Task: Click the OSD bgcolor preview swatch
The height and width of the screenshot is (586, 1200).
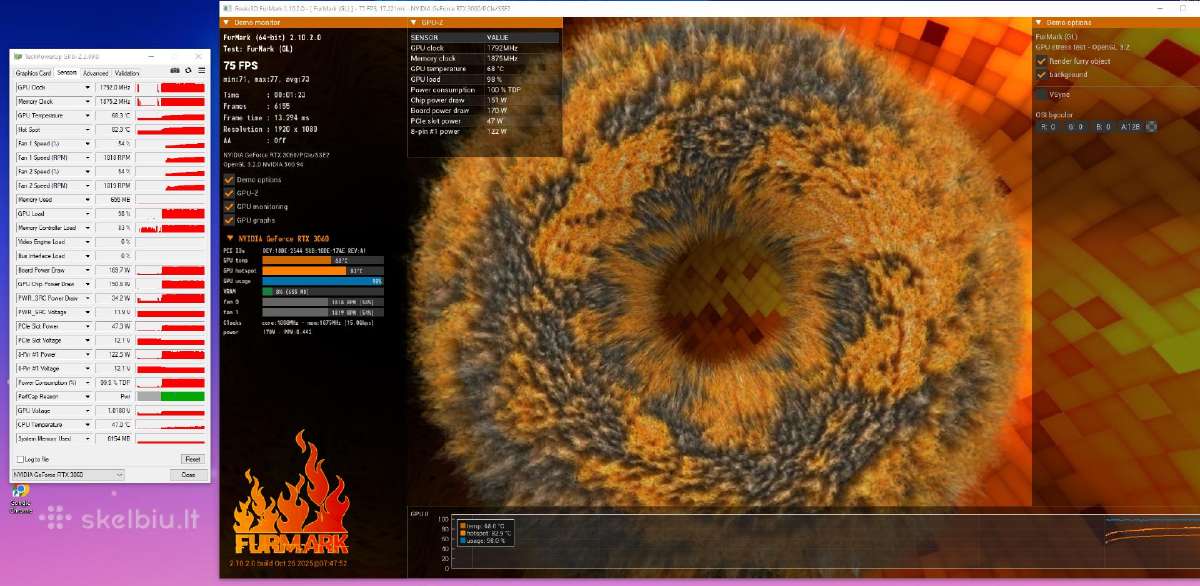Action: click(x=1151, y=127)
